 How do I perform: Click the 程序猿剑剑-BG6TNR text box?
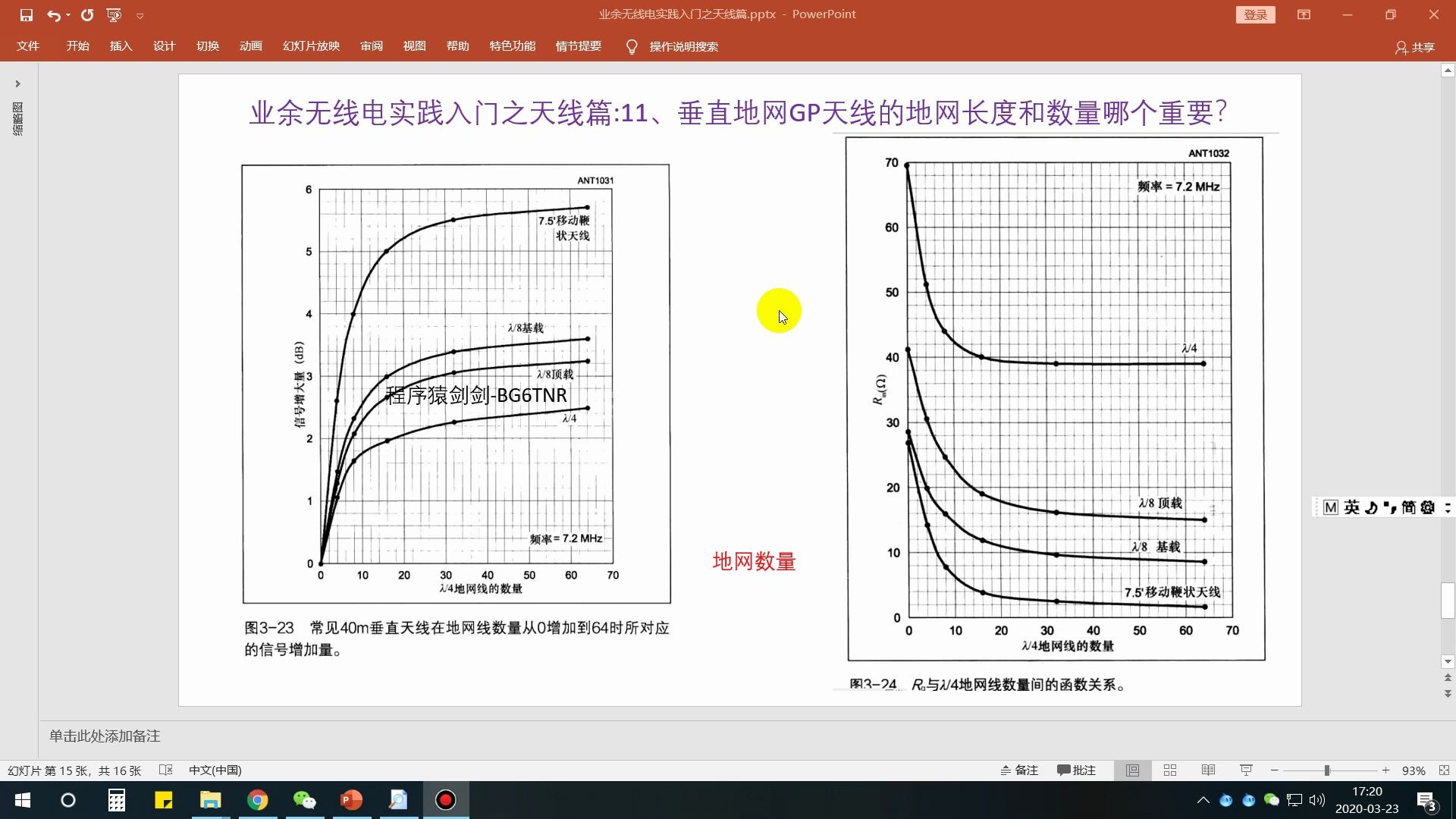coord(476,395)
